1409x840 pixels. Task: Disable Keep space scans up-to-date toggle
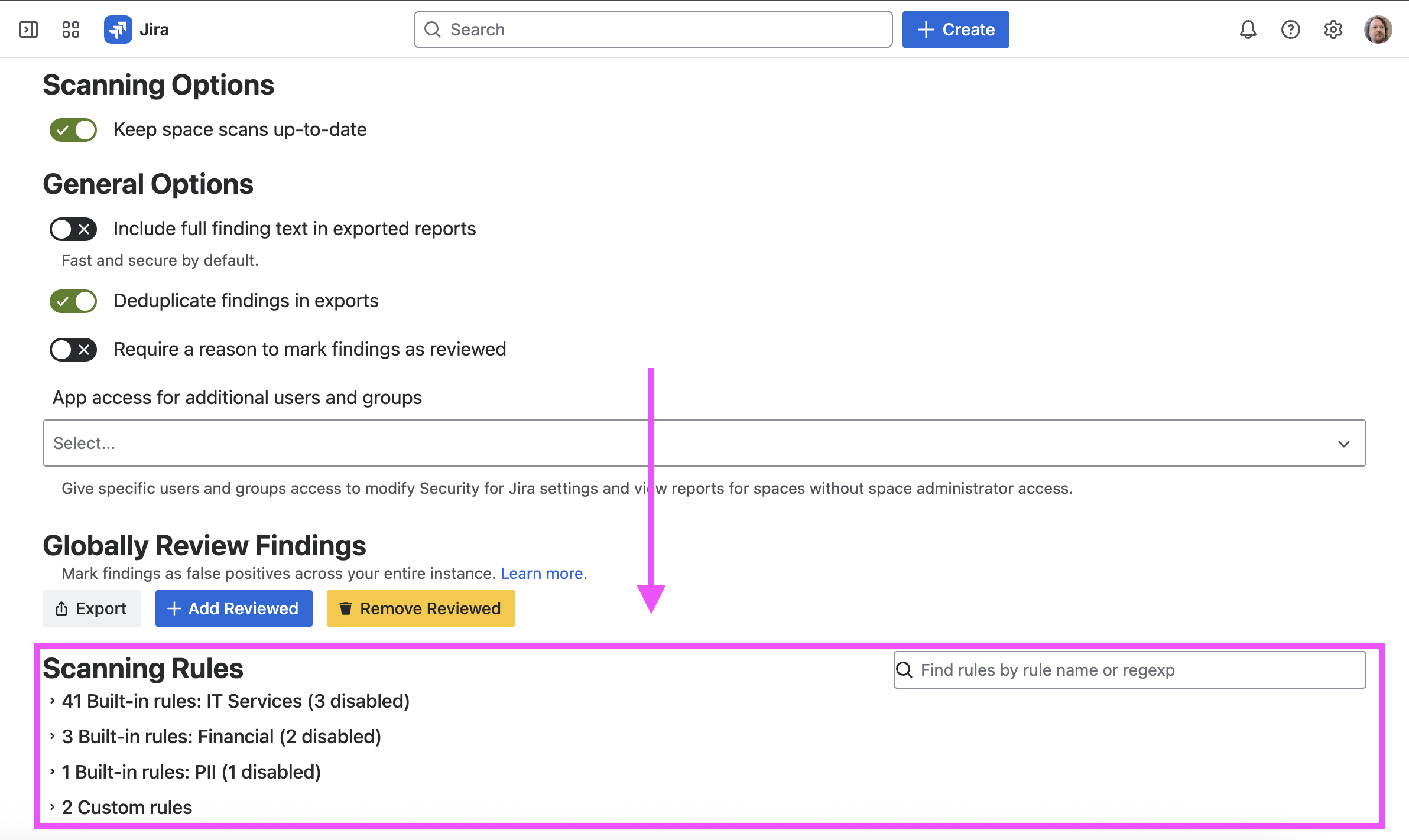(73, 130)
